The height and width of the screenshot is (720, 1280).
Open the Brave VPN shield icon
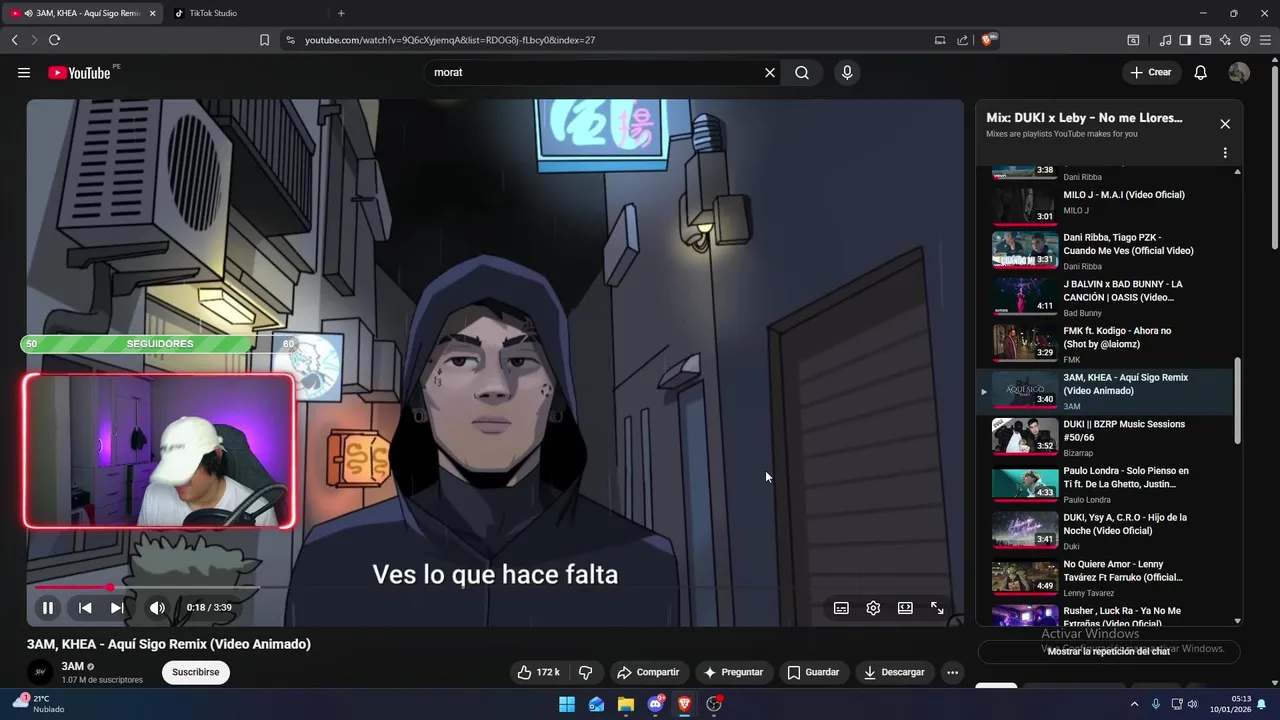1245,40
